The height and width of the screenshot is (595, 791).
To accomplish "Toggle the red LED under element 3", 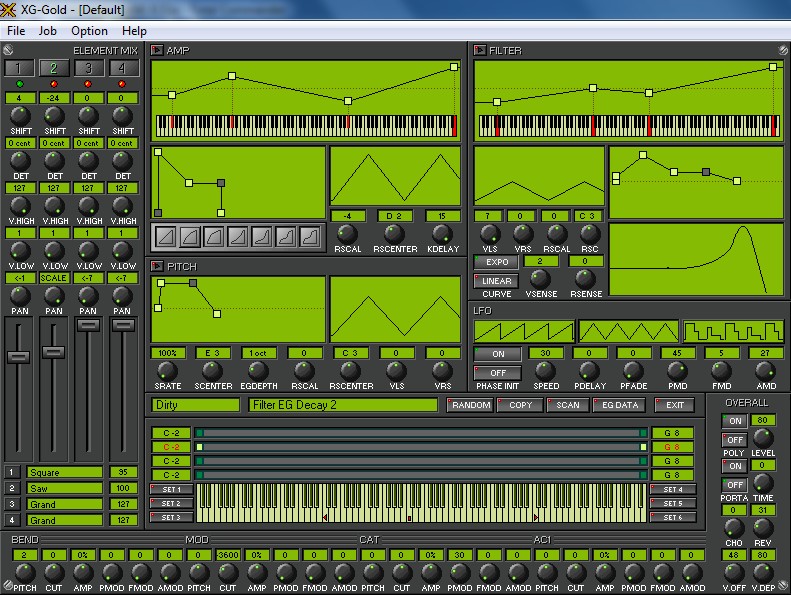I will click(x=88, y=84).
